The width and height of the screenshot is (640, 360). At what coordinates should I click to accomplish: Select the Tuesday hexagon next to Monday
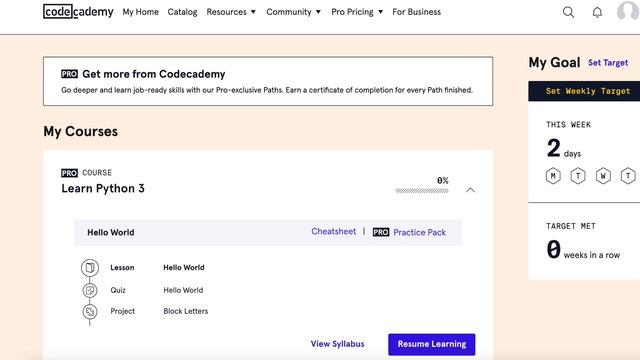tap(578, 176)
